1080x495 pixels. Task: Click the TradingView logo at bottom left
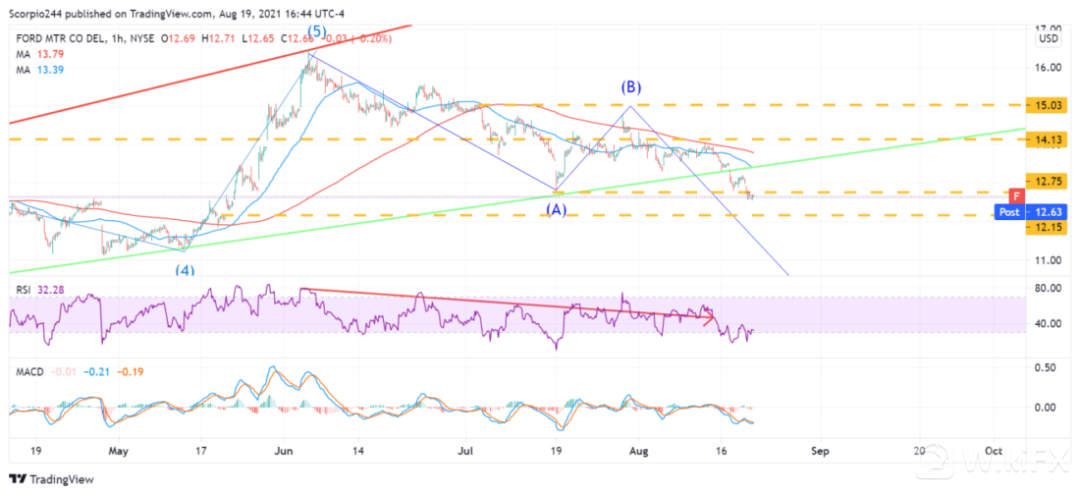[50, 477]
